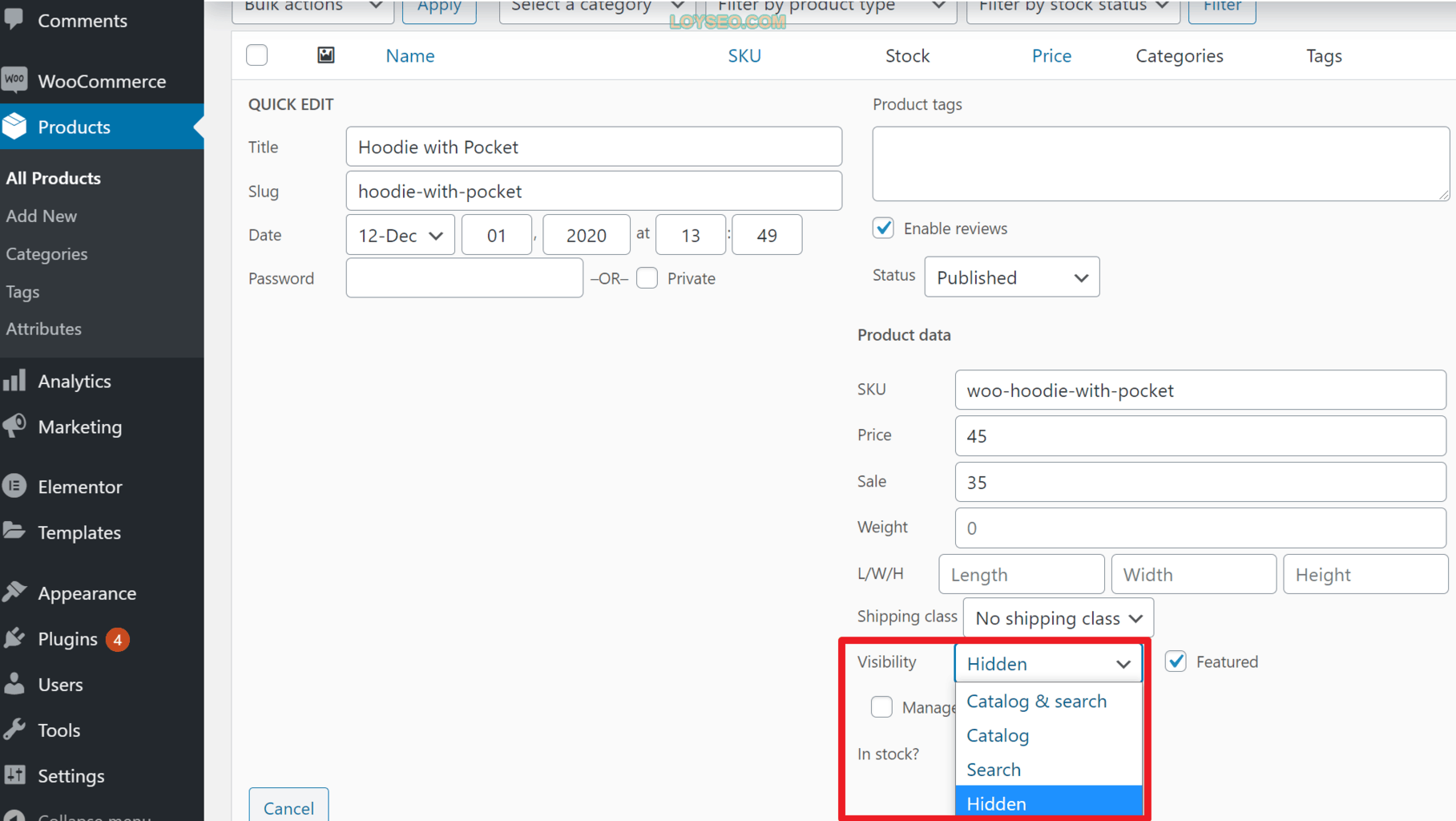Click the WooCommerce logo icon
The image size is (1456, 821).
[x=14, y=80]
